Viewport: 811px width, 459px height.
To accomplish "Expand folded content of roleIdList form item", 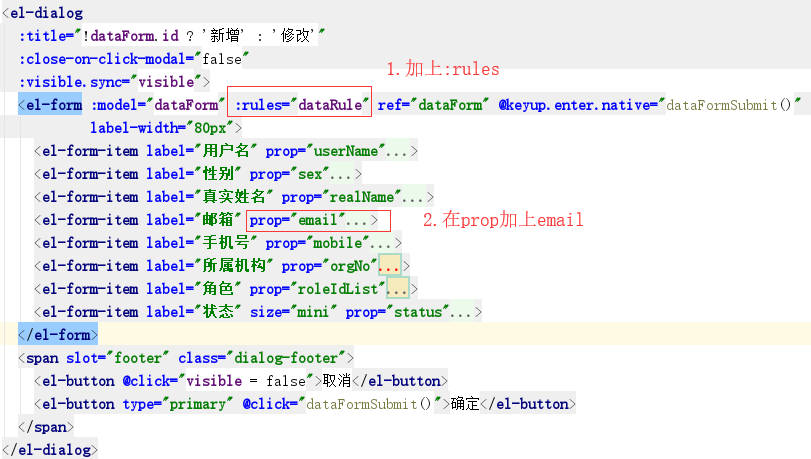I will tap(397, 289).
